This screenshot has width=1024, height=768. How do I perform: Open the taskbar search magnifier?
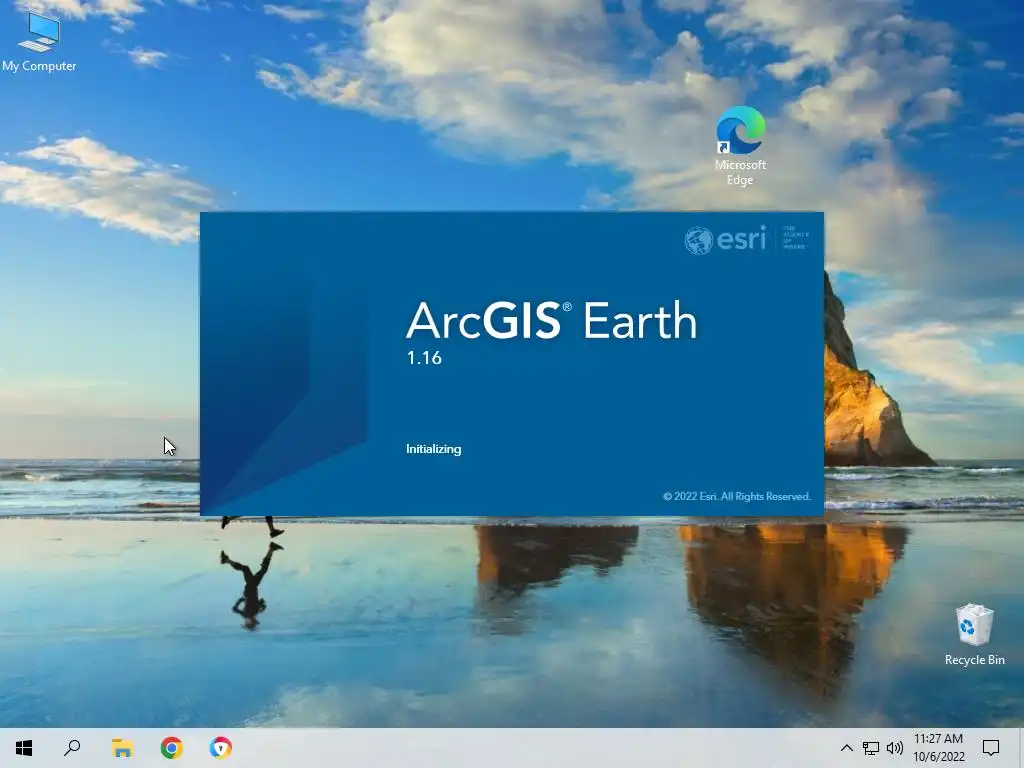72,748
